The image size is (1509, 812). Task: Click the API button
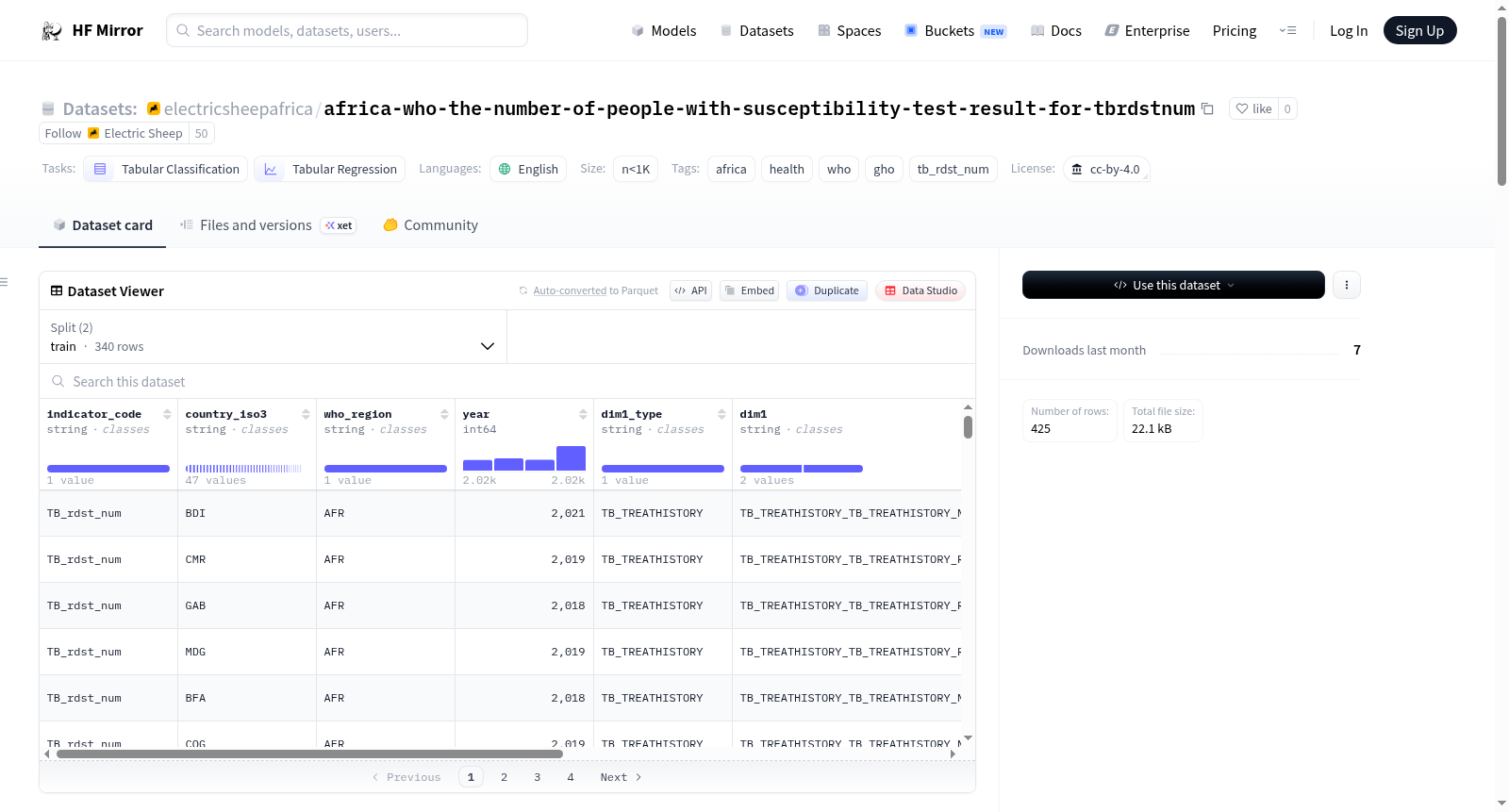(690, 290)
